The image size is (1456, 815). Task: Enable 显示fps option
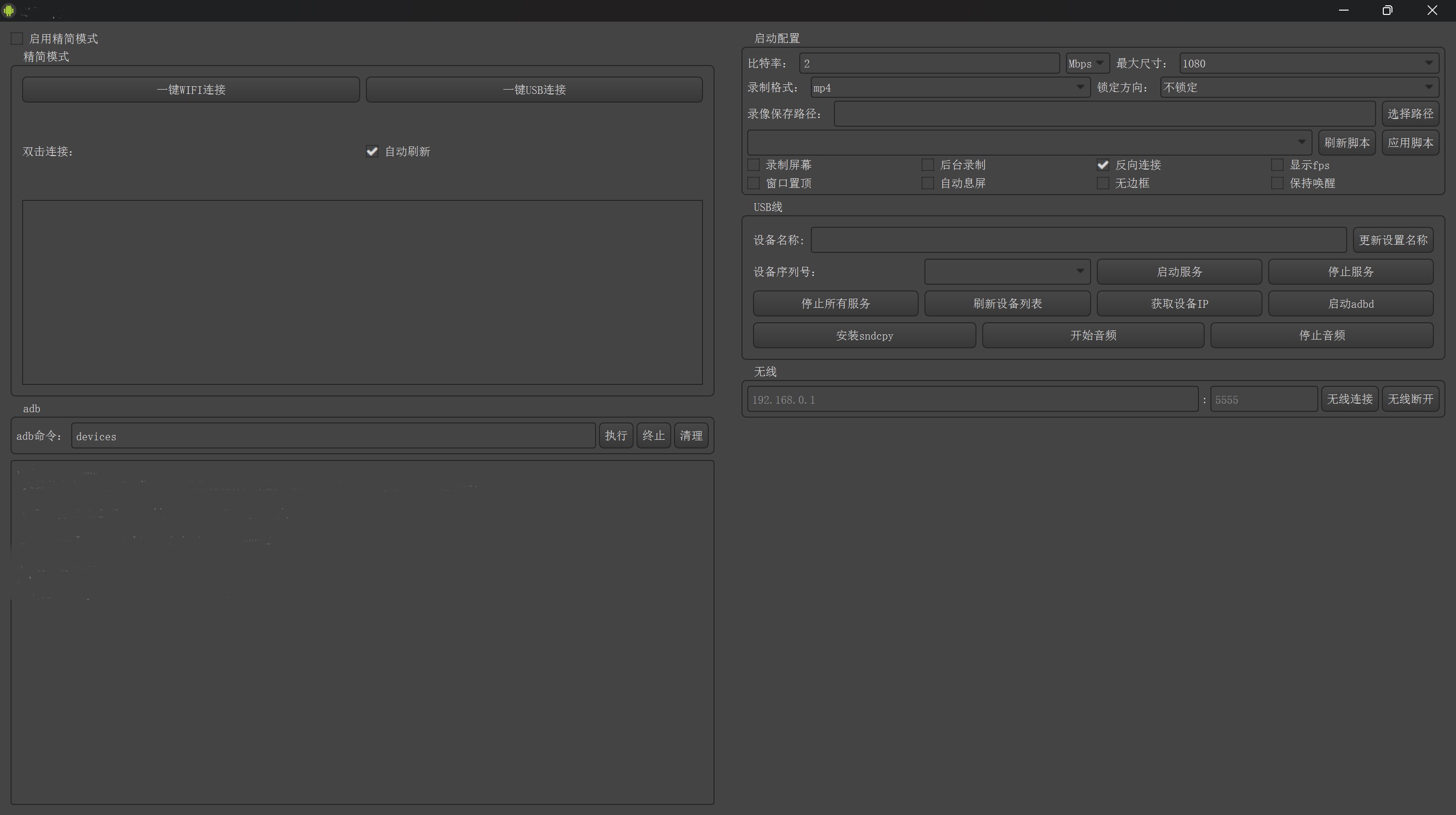pyautogui.click(x=1277, y=165)
